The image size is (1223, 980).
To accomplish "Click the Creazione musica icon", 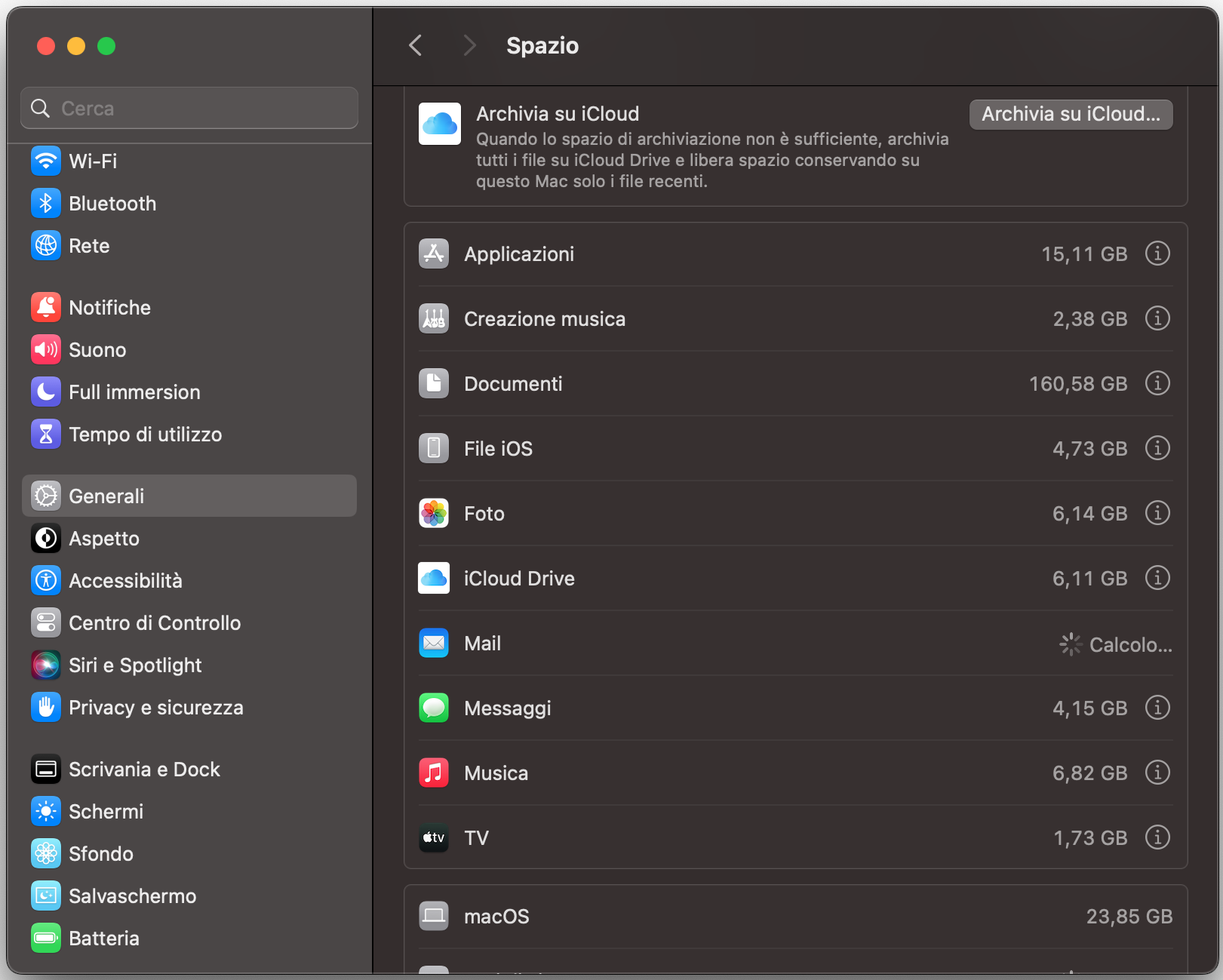I will click(x=434, y=318).
